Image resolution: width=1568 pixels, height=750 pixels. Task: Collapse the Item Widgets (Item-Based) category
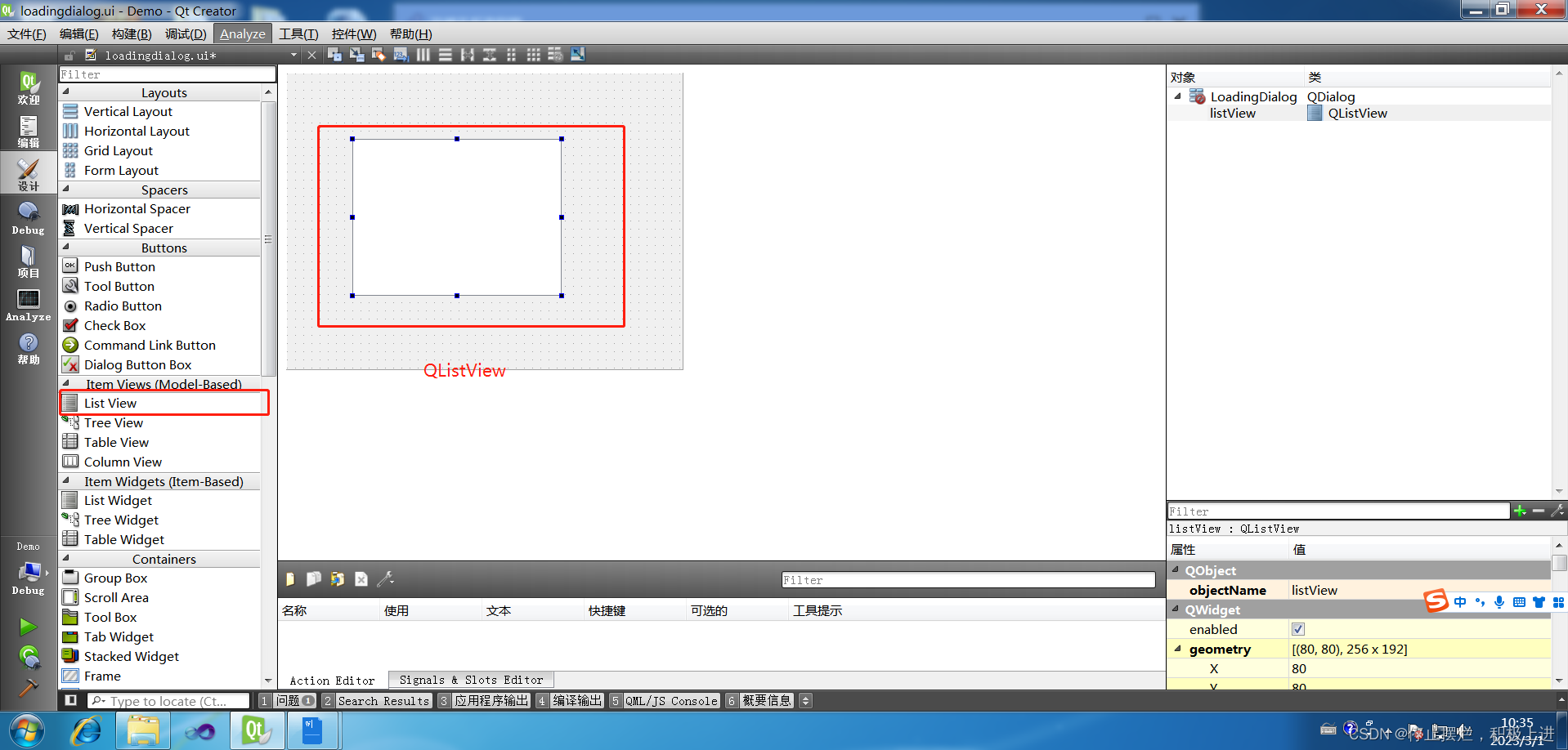(x=66, y=480)
